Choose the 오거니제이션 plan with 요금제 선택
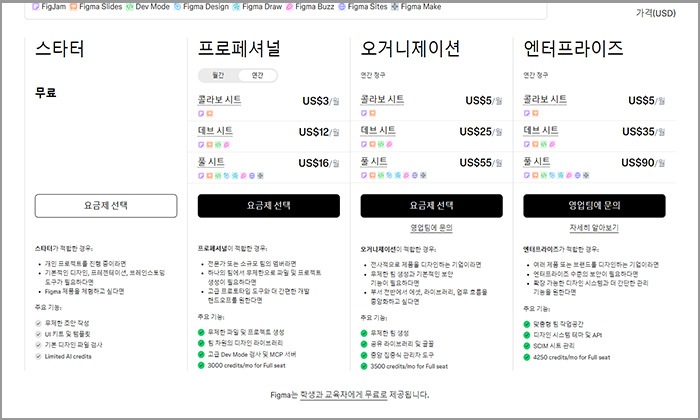The height and width of the screenshot is (420, 700). tap(432, 206)
